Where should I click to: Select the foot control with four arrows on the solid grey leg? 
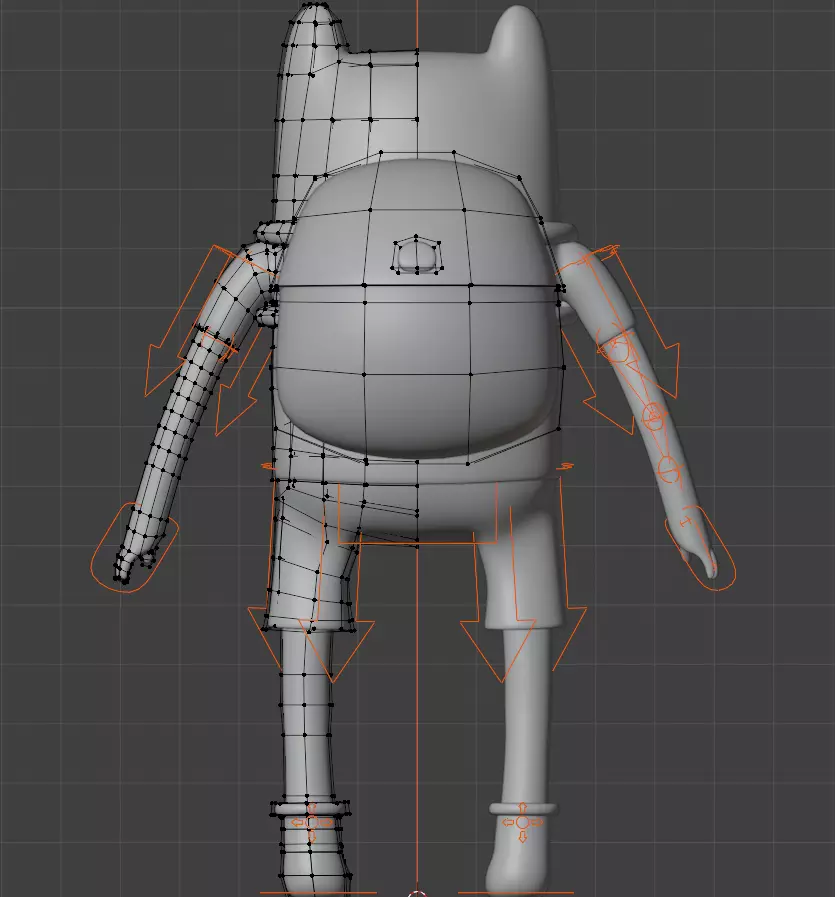tap(522, 823)
